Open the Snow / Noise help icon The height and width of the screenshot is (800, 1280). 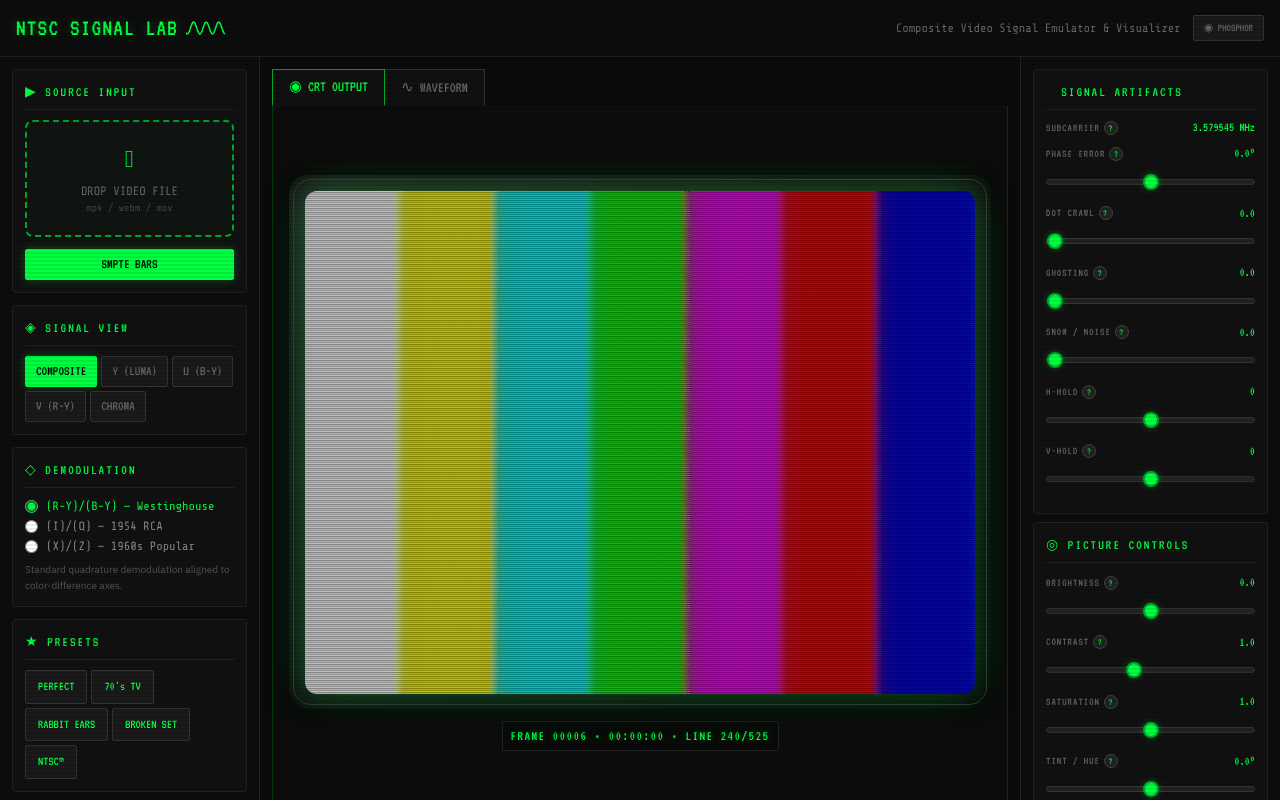pyautogui.click(x=1121, y=332)
